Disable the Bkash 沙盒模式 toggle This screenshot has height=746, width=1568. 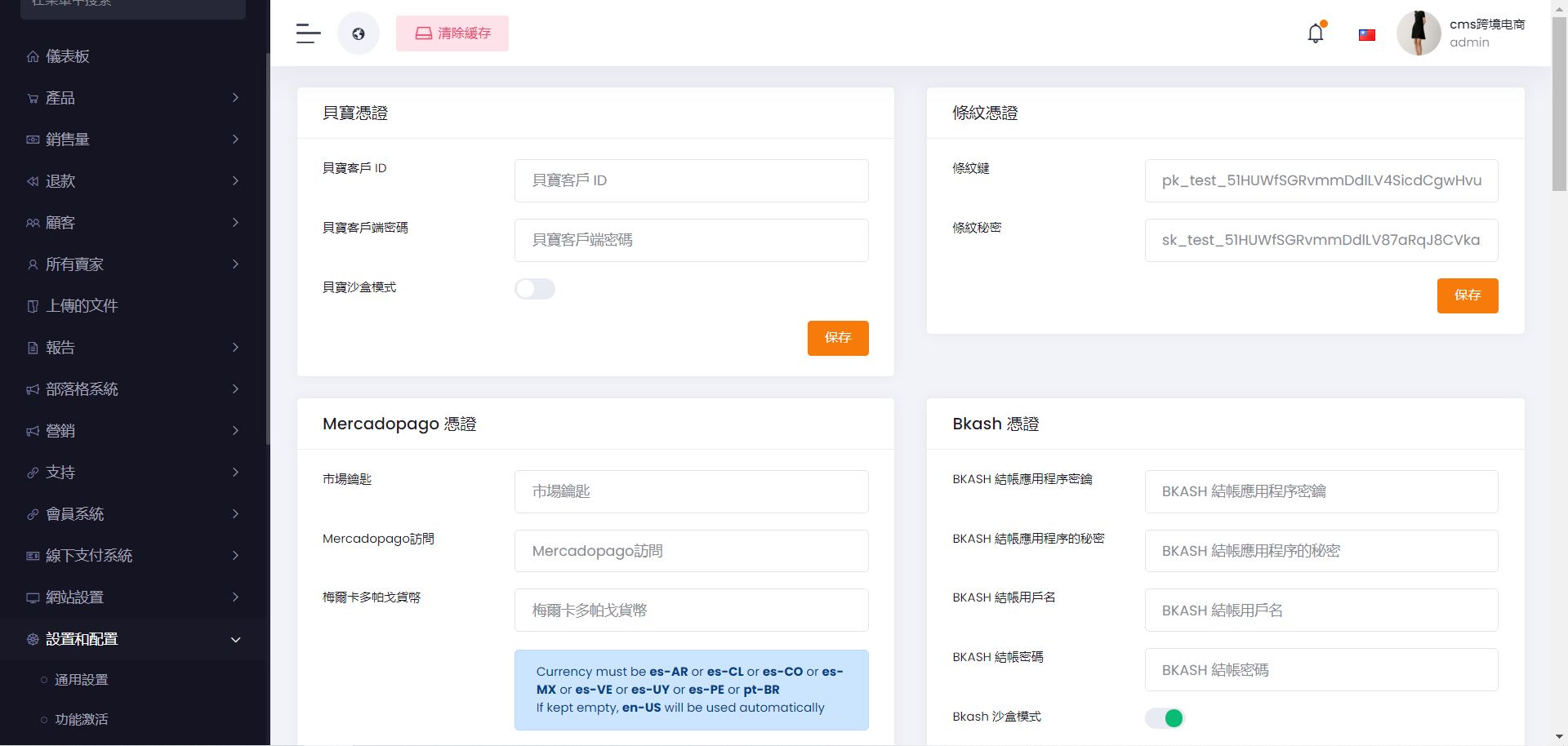[1165, 718]
